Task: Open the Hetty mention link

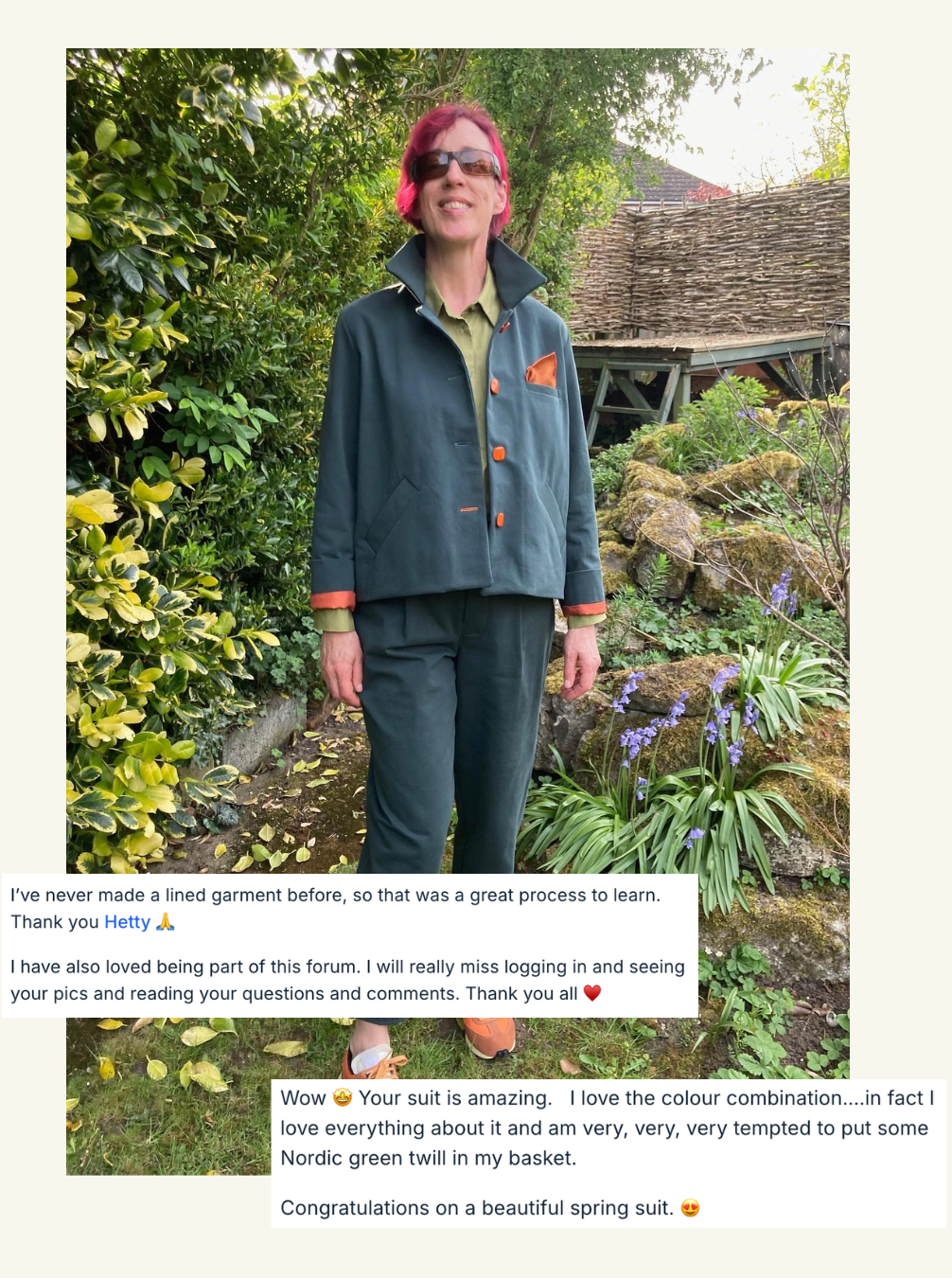Action: click(127, 922)
